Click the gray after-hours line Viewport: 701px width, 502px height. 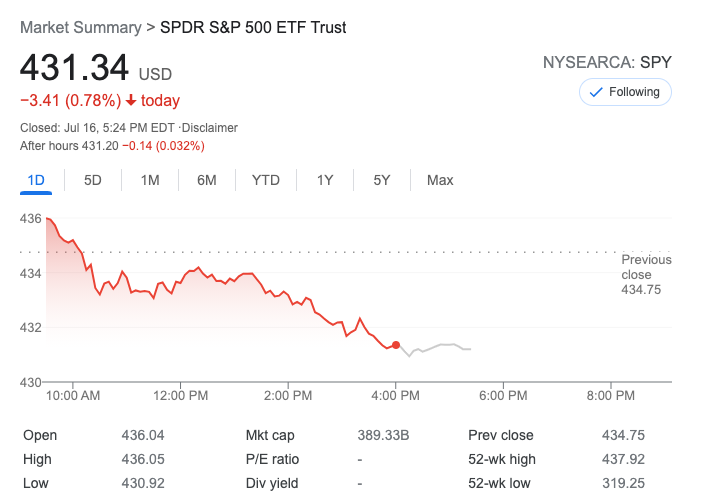tap(440, 346)
